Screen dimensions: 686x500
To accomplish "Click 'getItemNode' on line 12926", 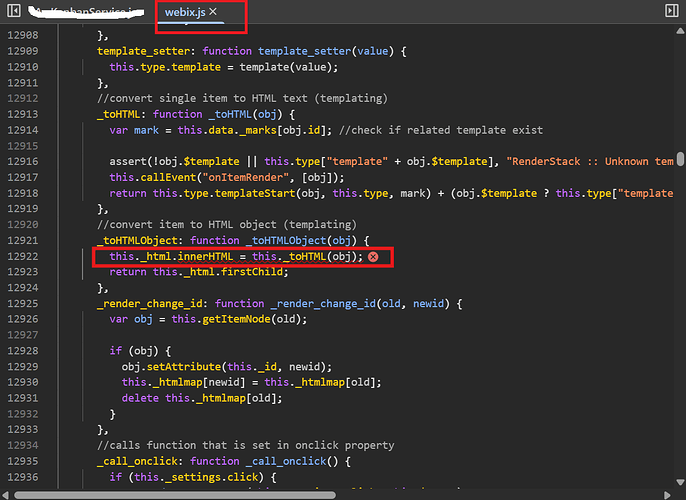I will [236, 319].
